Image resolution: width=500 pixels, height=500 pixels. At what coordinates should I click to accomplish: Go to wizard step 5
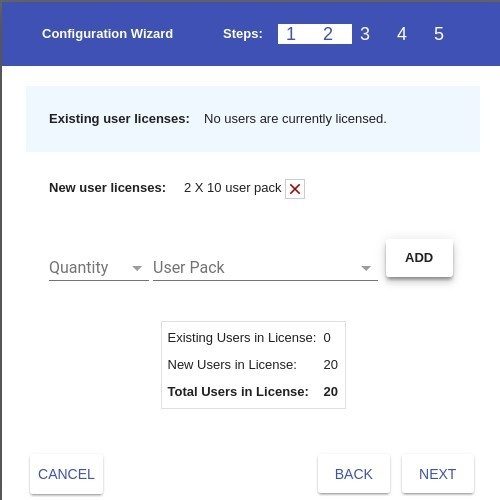coord(439,34)
